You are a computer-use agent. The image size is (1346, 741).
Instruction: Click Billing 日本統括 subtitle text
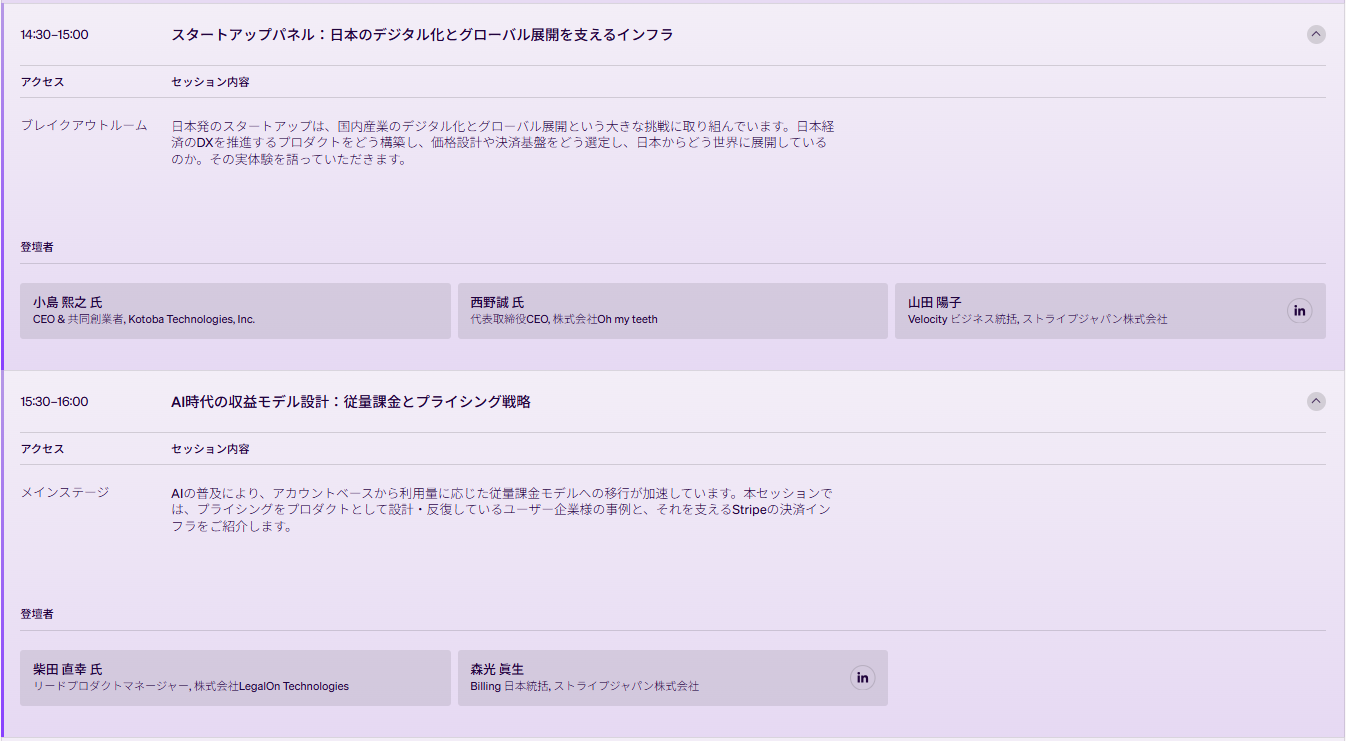pyautogui.click(x=585, y=686)
